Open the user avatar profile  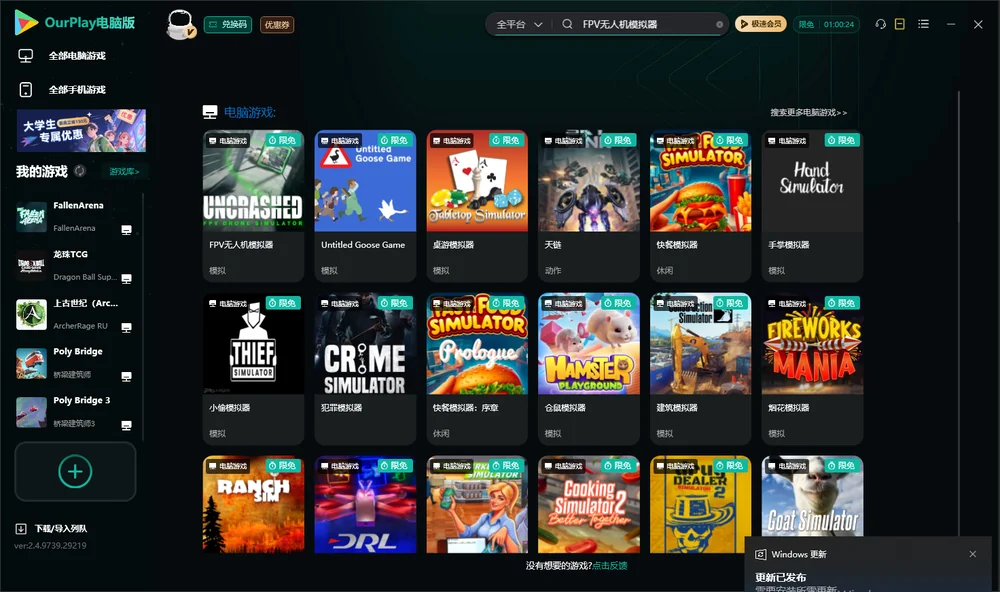(180, 24)
